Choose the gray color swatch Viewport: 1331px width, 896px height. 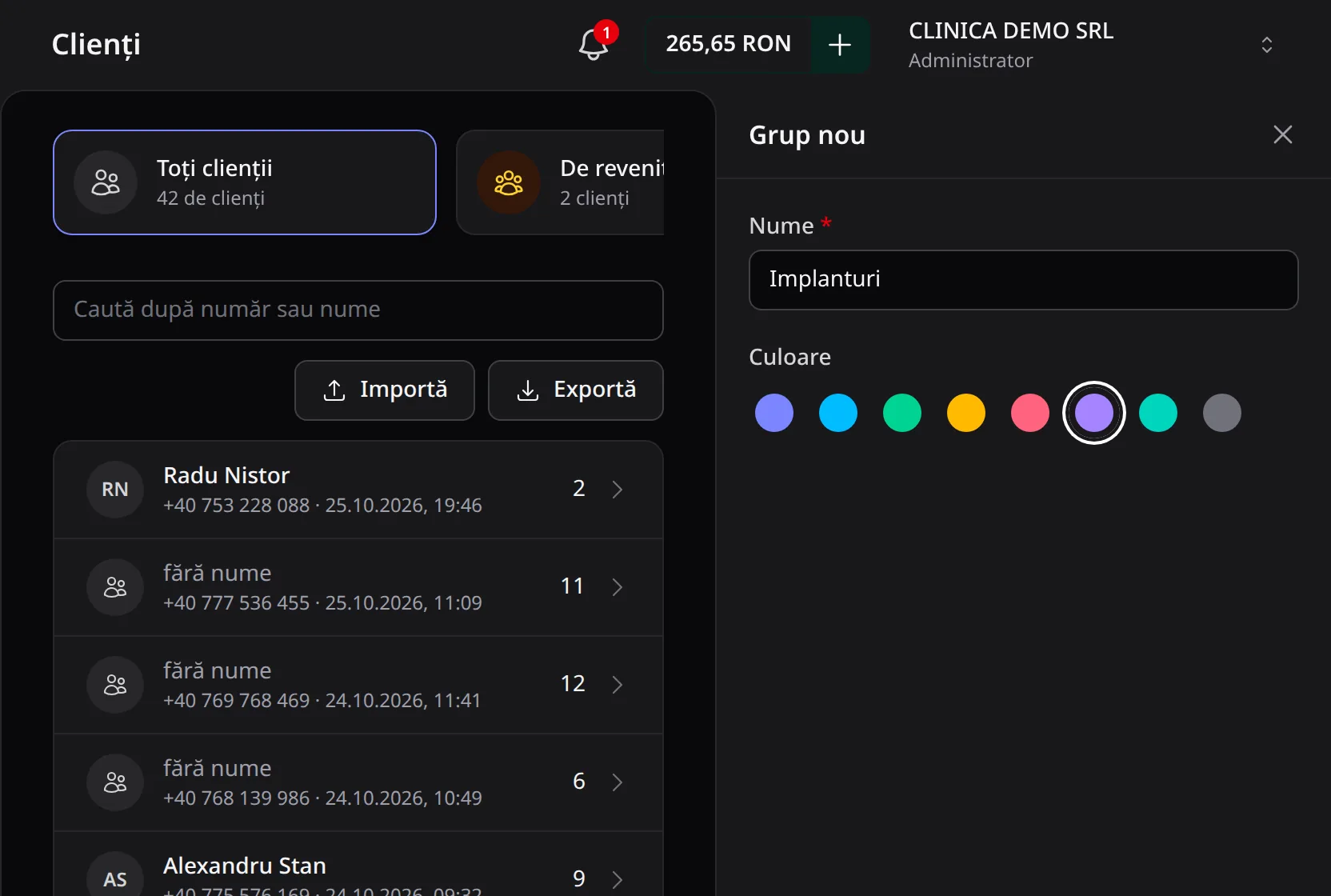click(x=1222, y=413)
